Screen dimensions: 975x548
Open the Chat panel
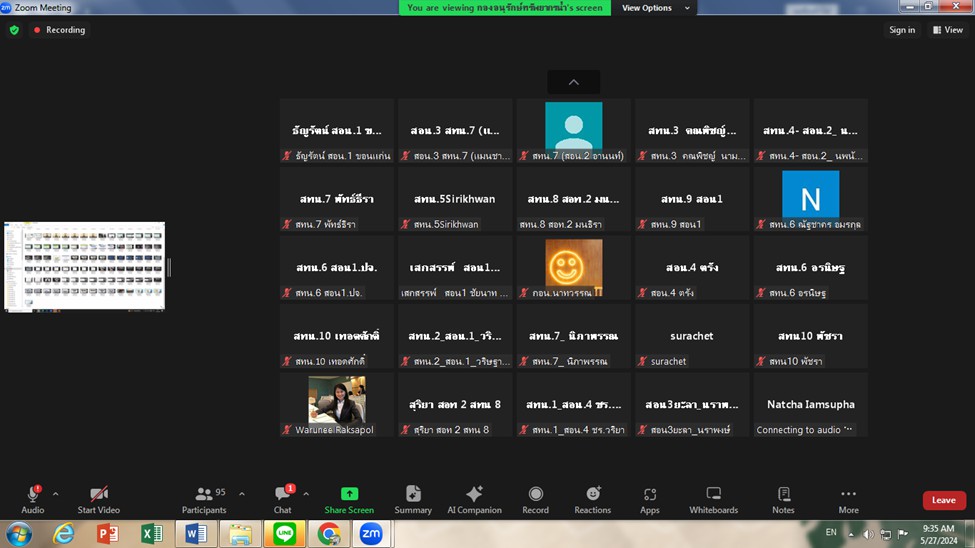[283, 499]
